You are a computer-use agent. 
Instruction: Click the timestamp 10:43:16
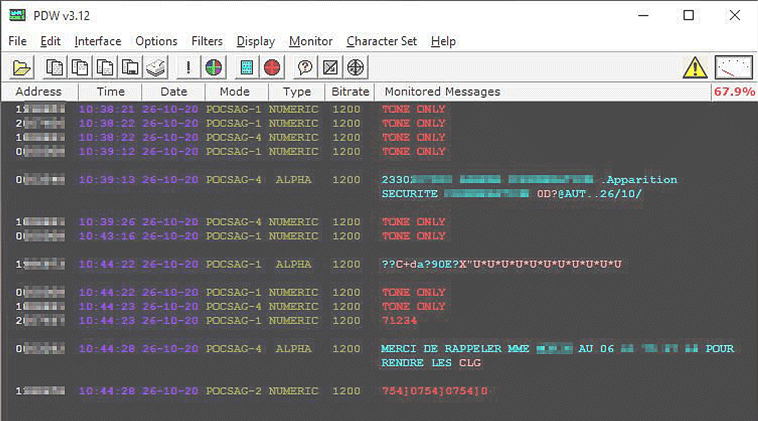pyautogui.click(x=107, y=236)
